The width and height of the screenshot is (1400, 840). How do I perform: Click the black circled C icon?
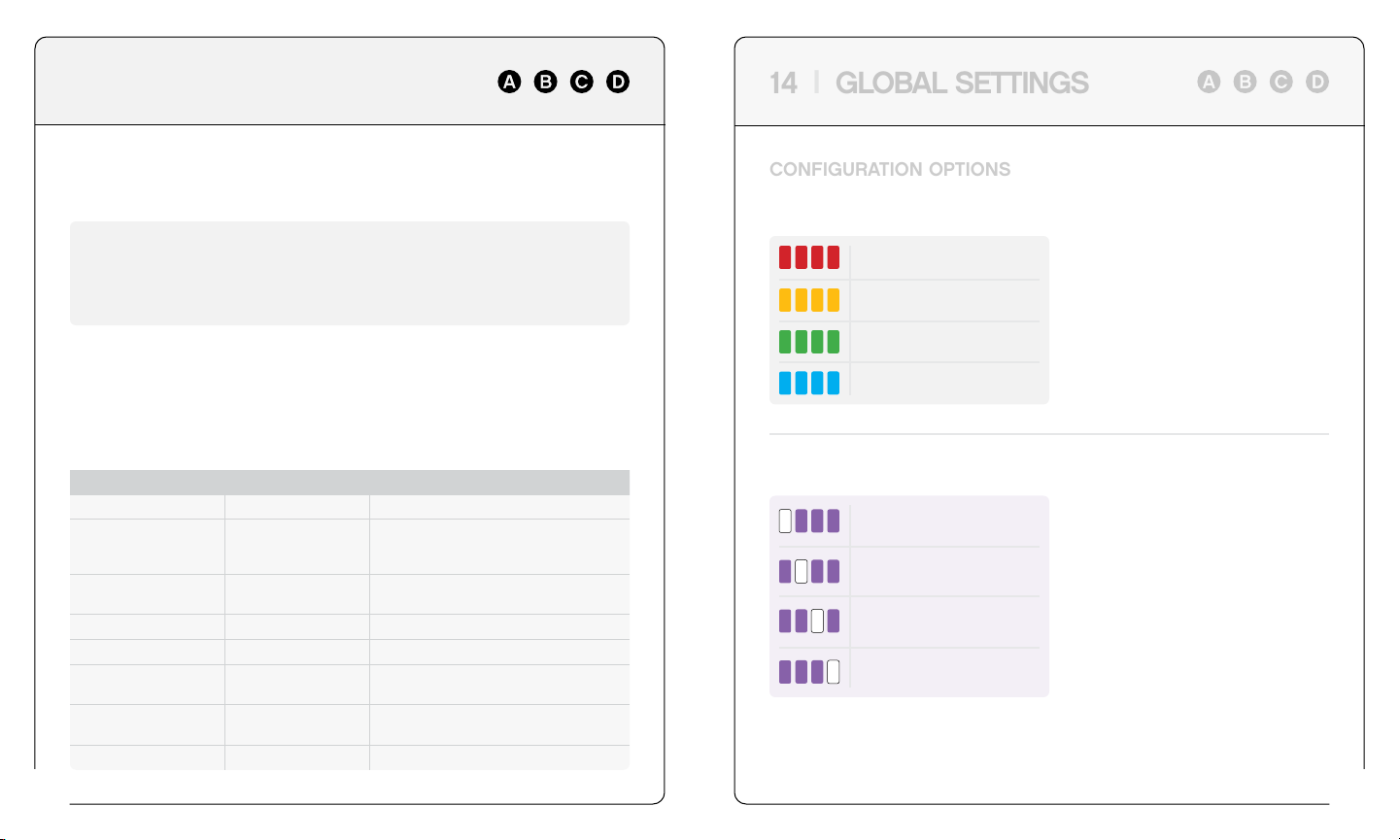pos(582,83)
